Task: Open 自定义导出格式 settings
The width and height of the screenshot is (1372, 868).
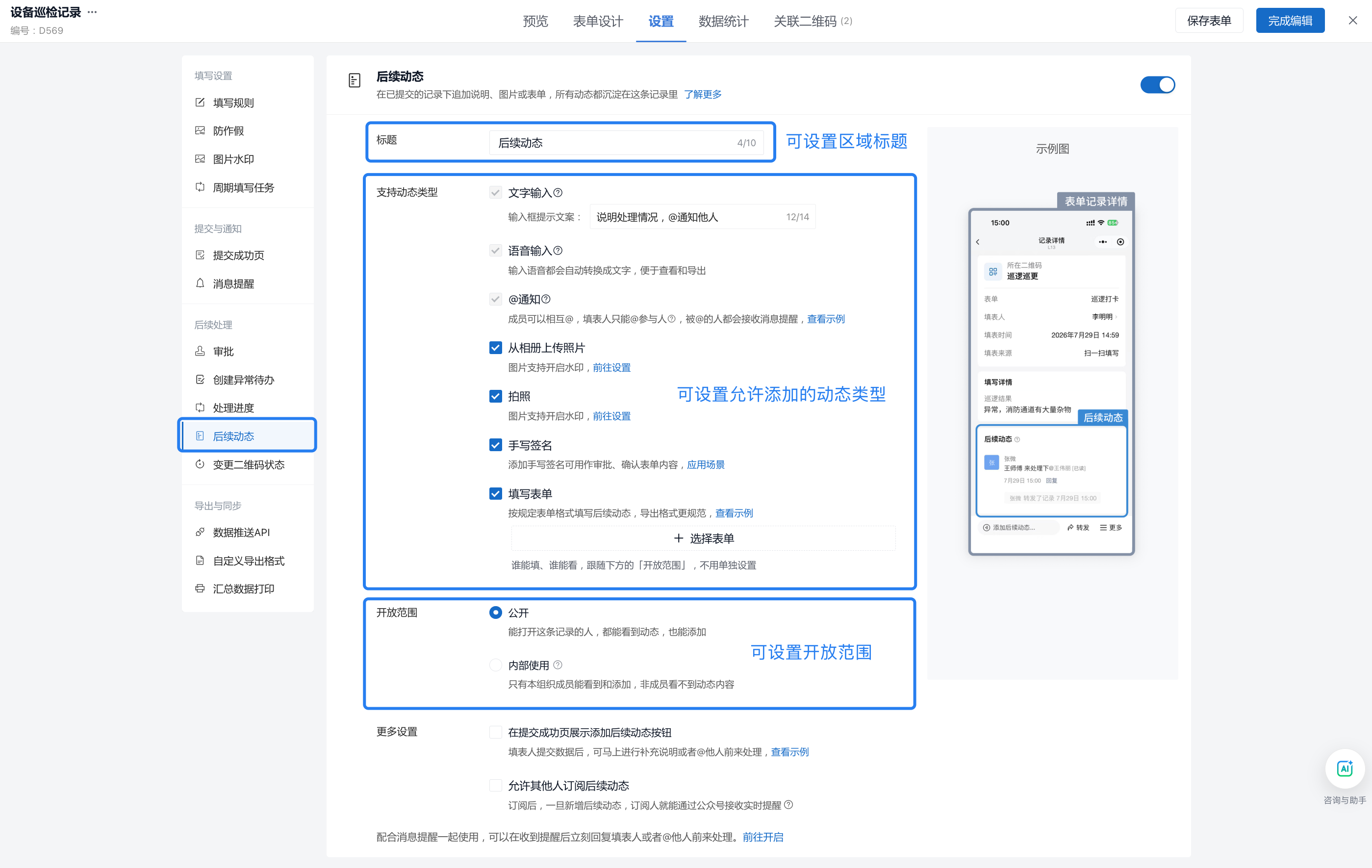Action: (x=247, y=561)
